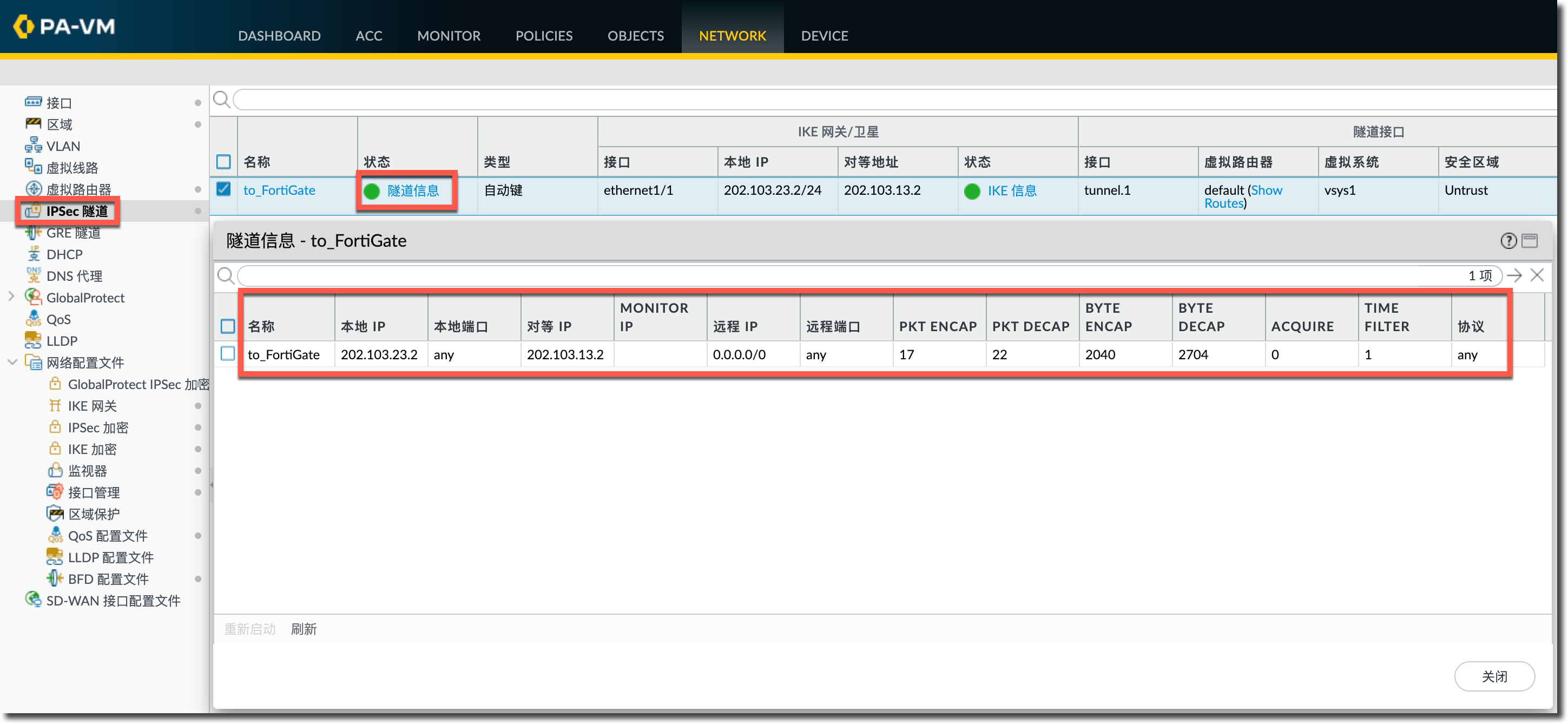Click the DHCP icon in sidebar
Screen dimensions: 1568x724
(x=33, y=254)
